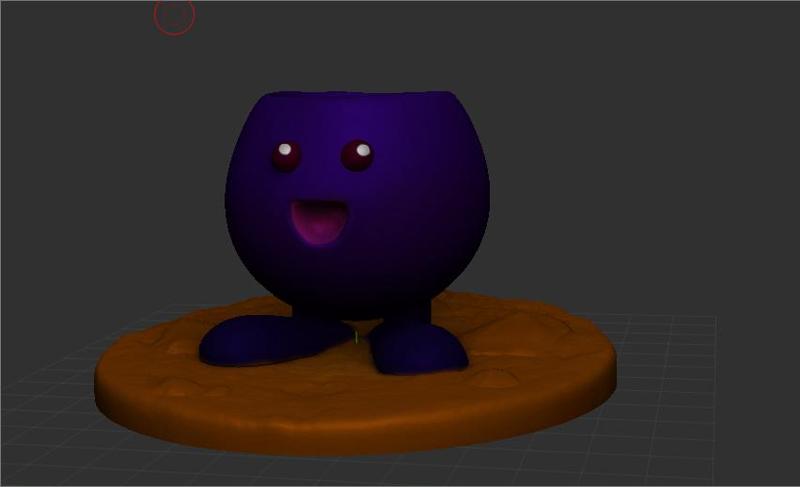Click the character's open pink mouth
Screen dimensions: 800x487
pos(320,222)
